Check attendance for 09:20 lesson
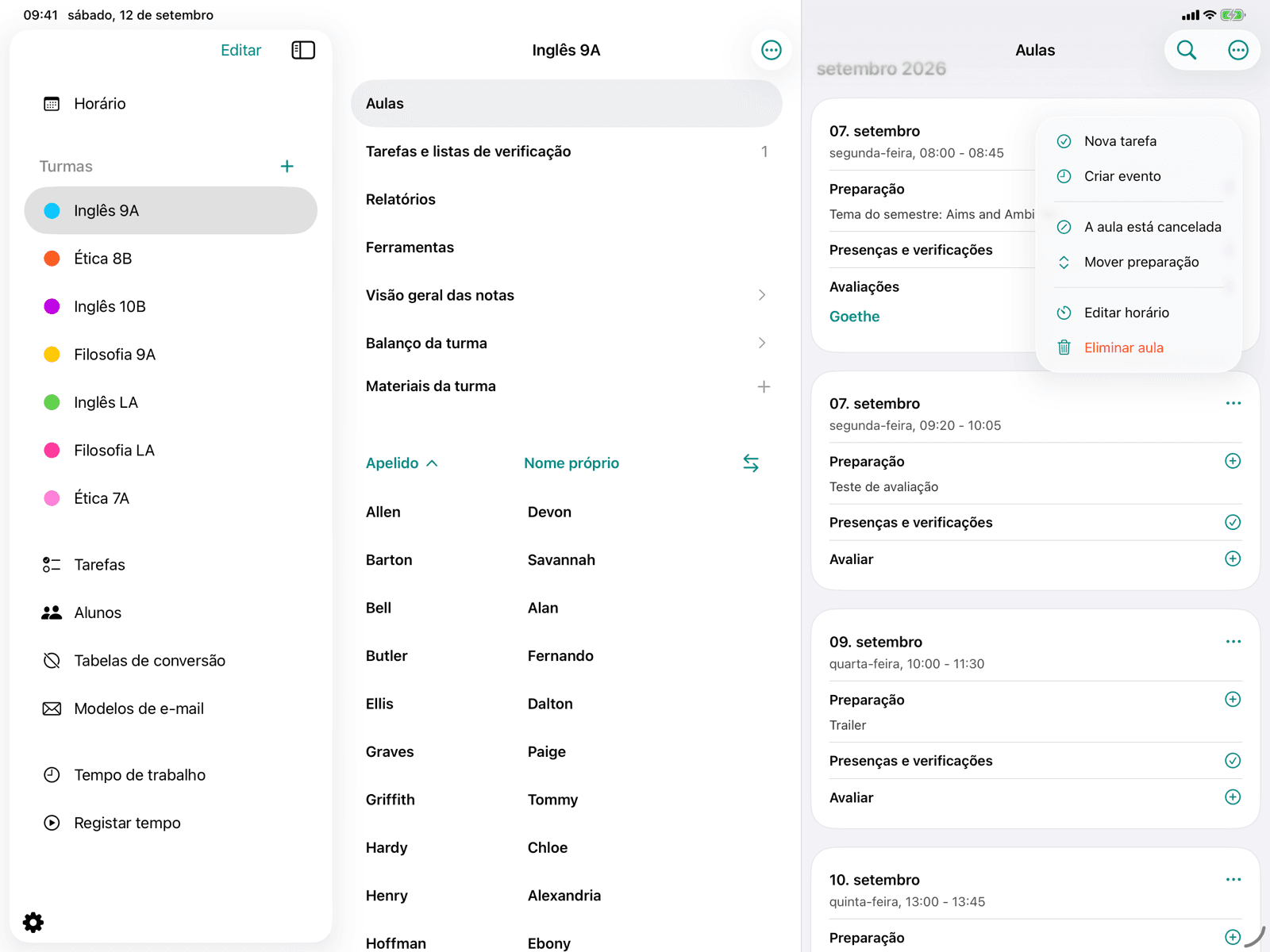 tap(1233, 522)
